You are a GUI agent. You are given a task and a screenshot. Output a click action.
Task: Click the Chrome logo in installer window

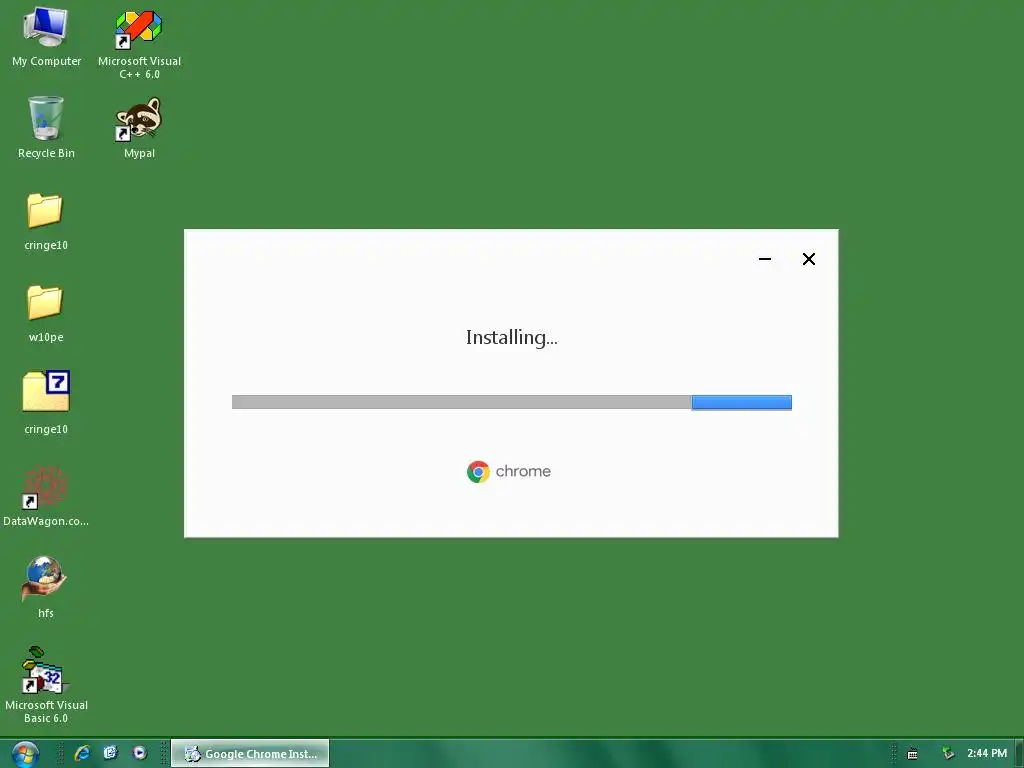tap(478, 472)
